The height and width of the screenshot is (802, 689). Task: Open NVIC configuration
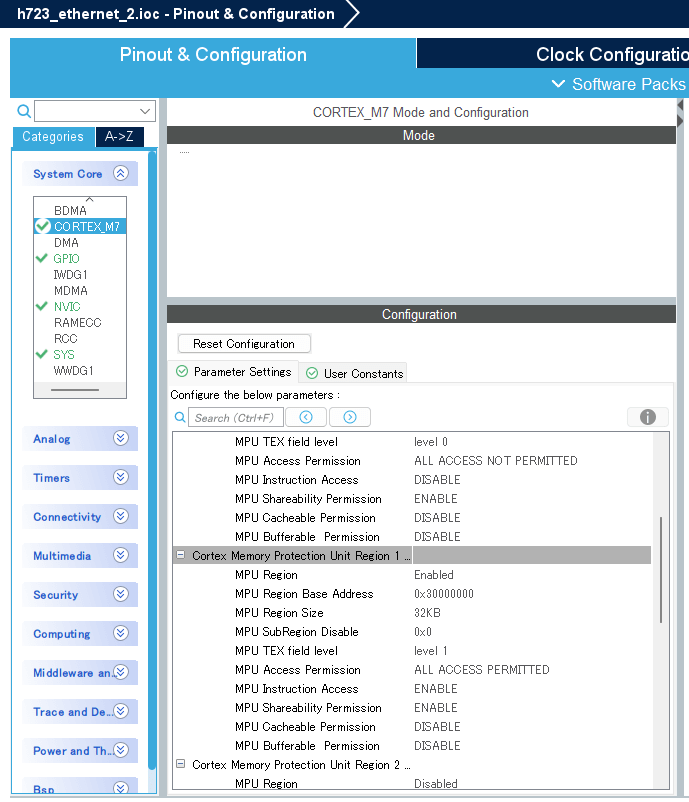point(67,307)
